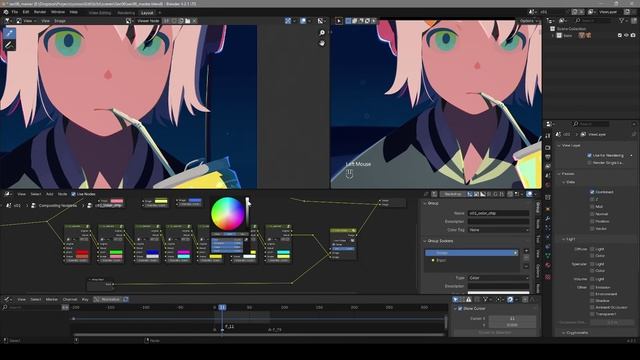
Task: Open the Help menu
Action: click(x=73, y=12)
